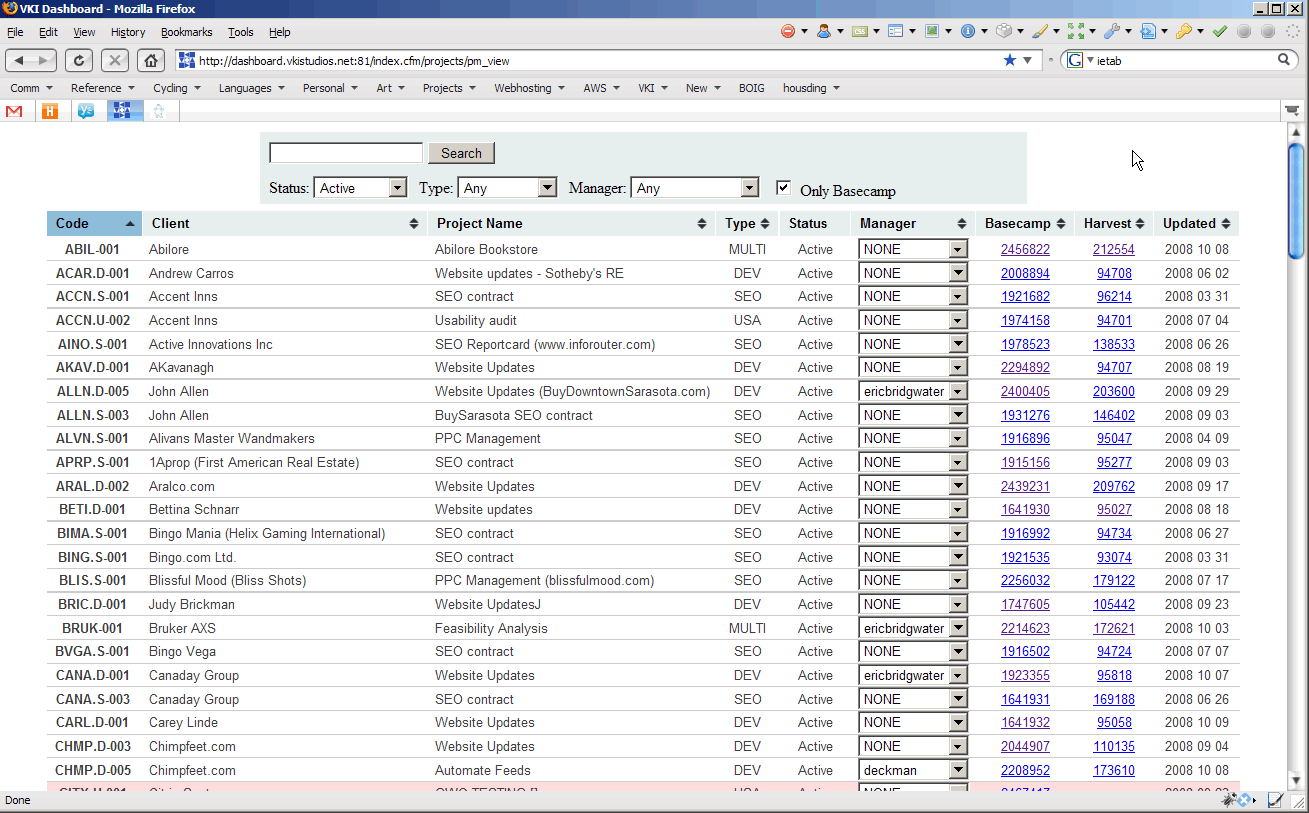Open the Type filter dropdown
The width and height of the screenshot is (1309, 813).
[507, 188]
